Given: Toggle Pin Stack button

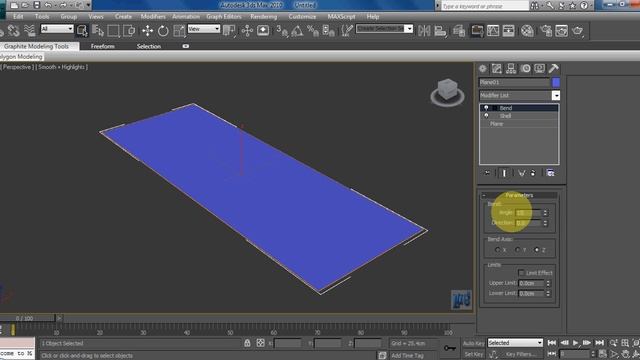Looking at the screenshot, I should tap(487, 173).
